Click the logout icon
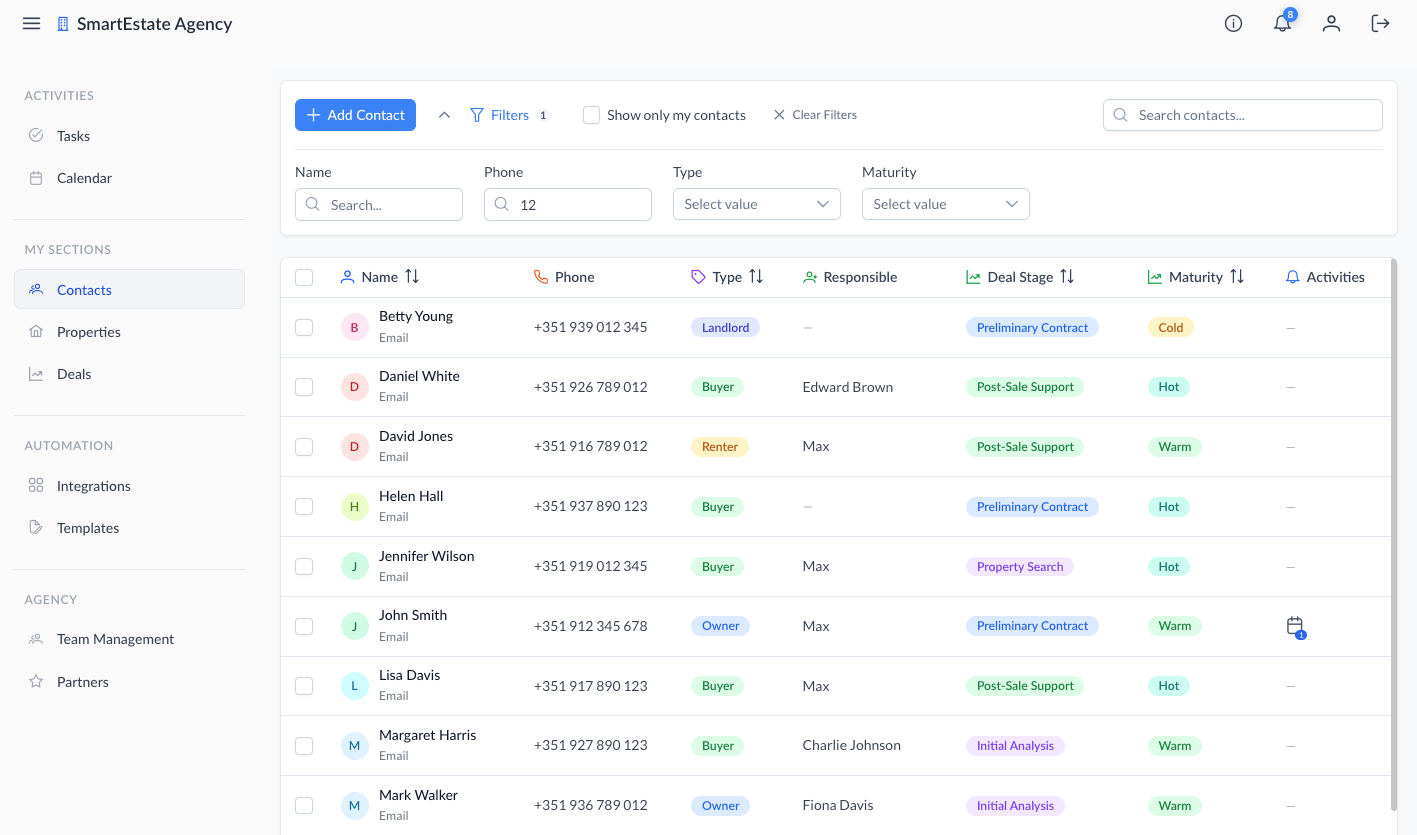Viewport: 1417px width, 835px height. (x=1380, y=24)
